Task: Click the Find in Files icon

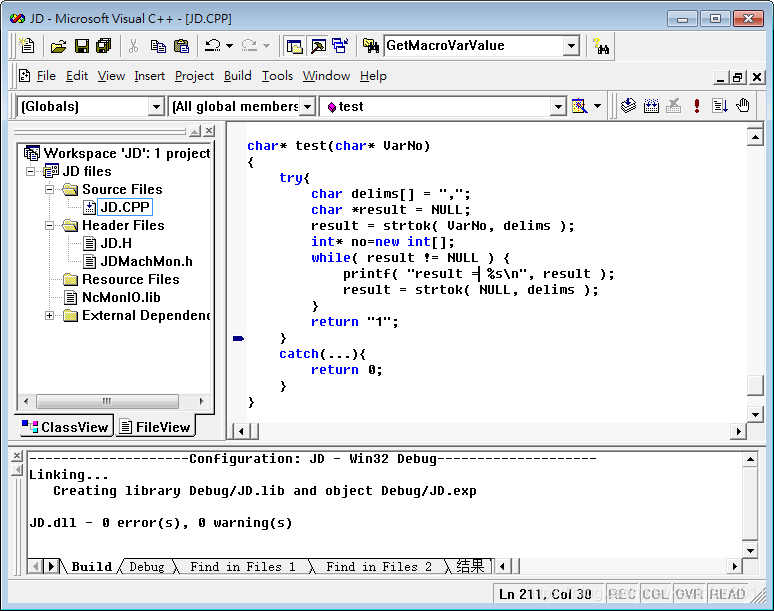Action: pyautogui.click(x=370, y=46)
